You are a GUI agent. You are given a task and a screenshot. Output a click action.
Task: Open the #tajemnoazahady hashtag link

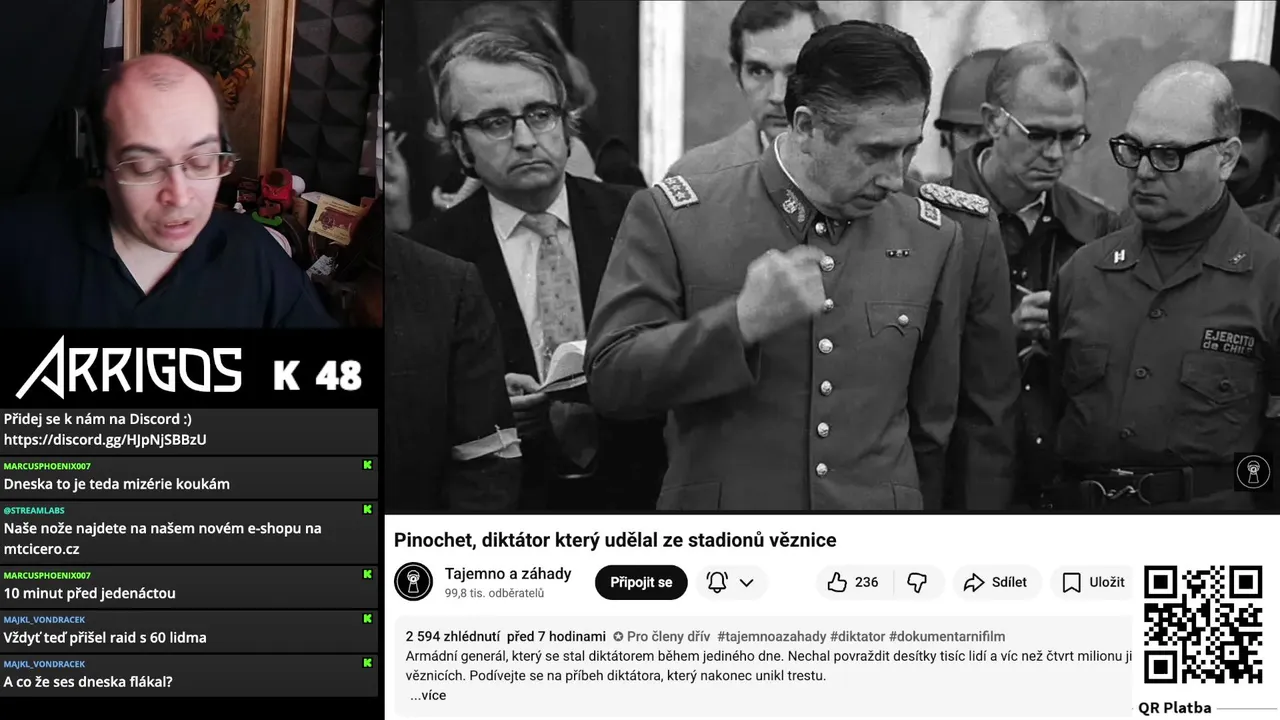coord(771,636)
